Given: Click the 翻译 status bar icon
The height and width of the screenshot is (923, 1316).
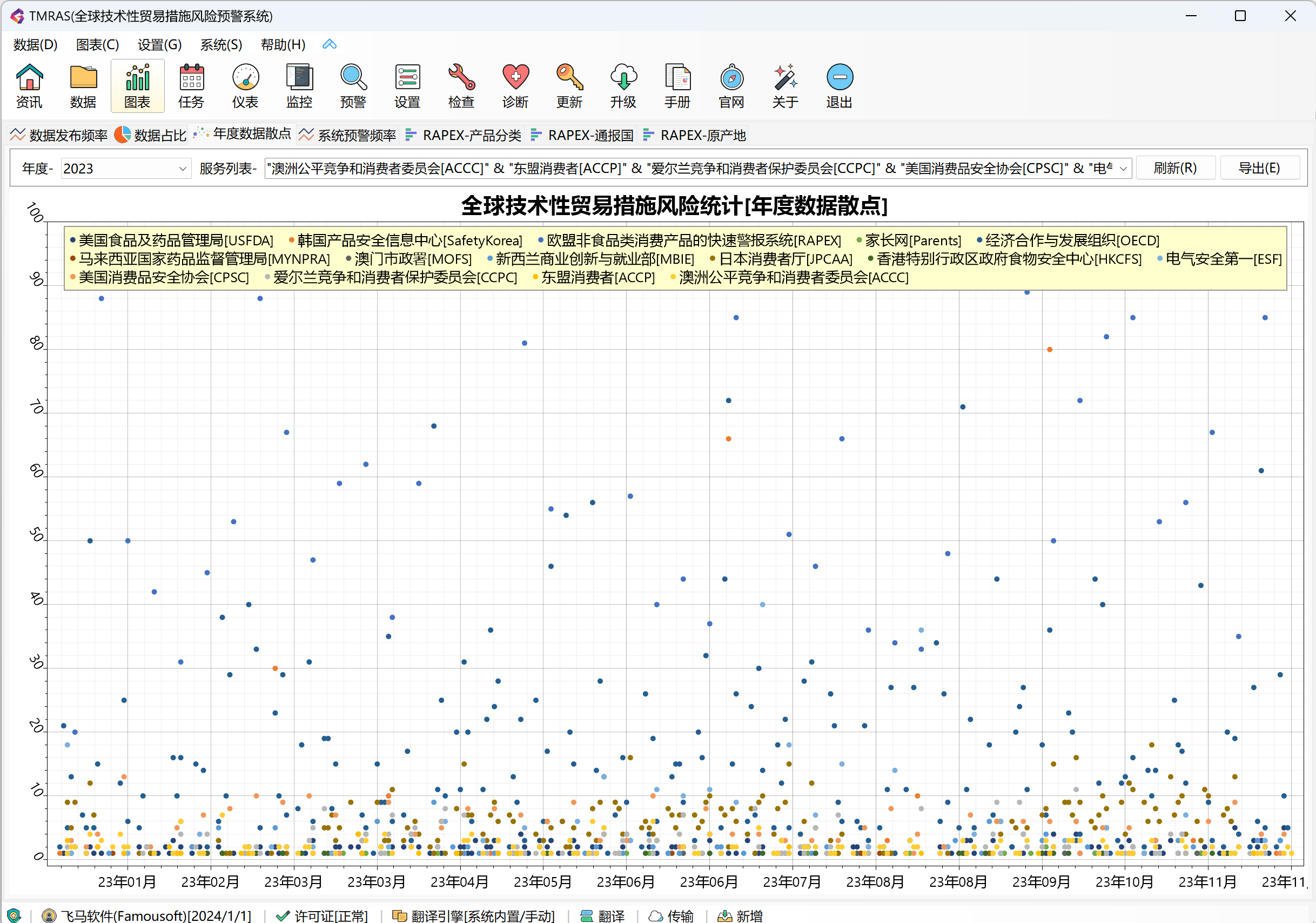Looking at the screenshot, I should click(587, 915).
